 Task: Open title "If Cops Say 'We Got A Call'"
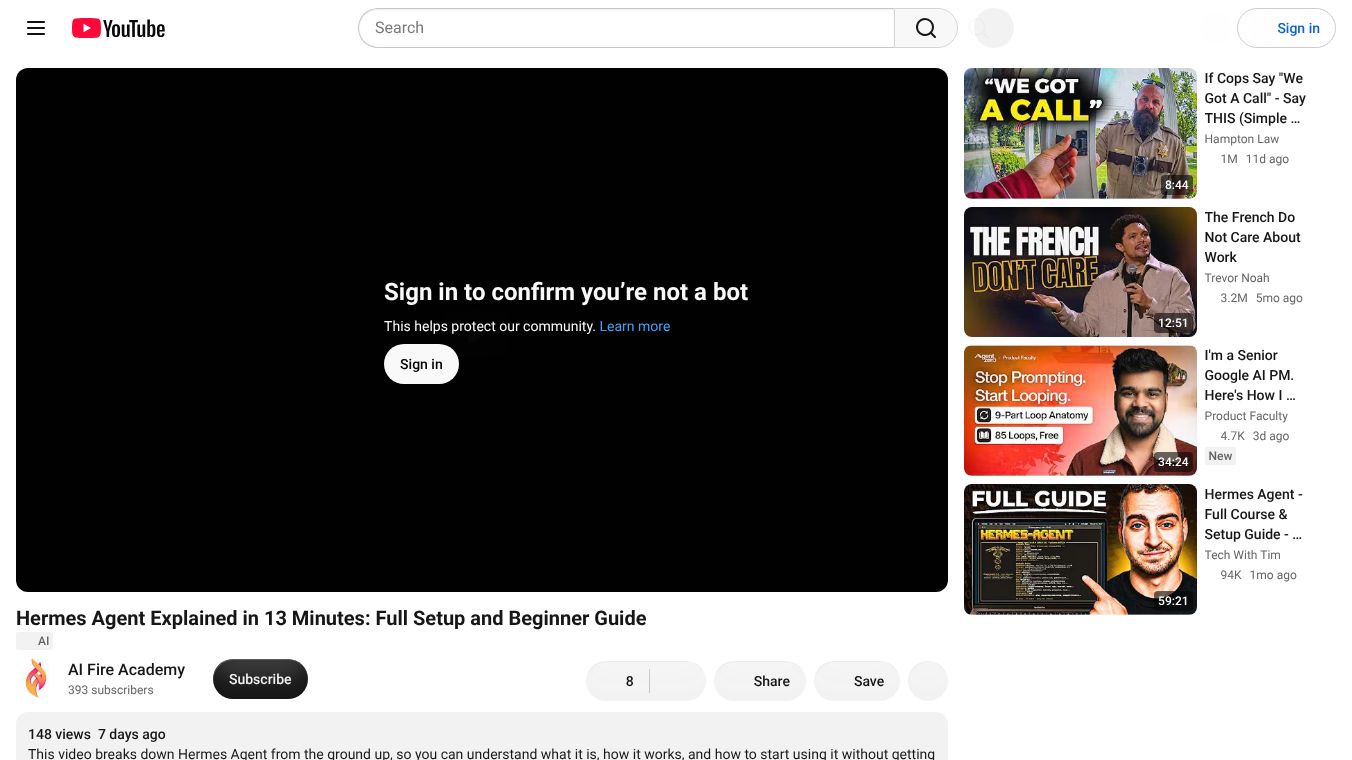coord(1255,98)
